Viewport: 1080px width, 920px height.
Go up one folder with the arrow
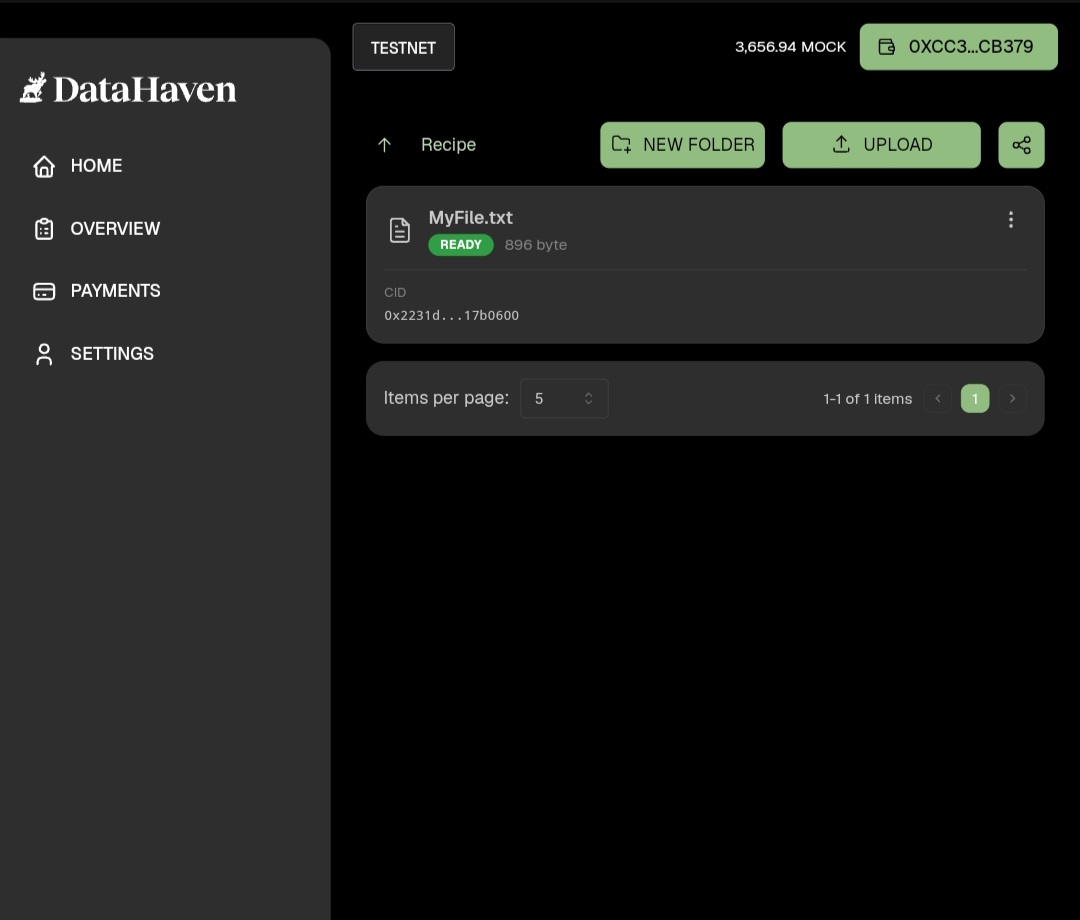tap(384, 145)
